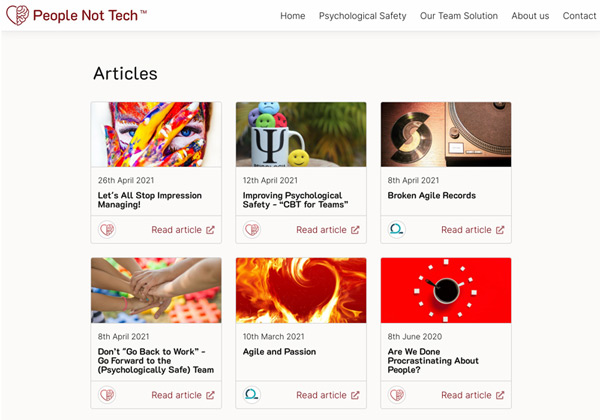
Task: Open the Home menu item
Action: click(x=292, y=16)
